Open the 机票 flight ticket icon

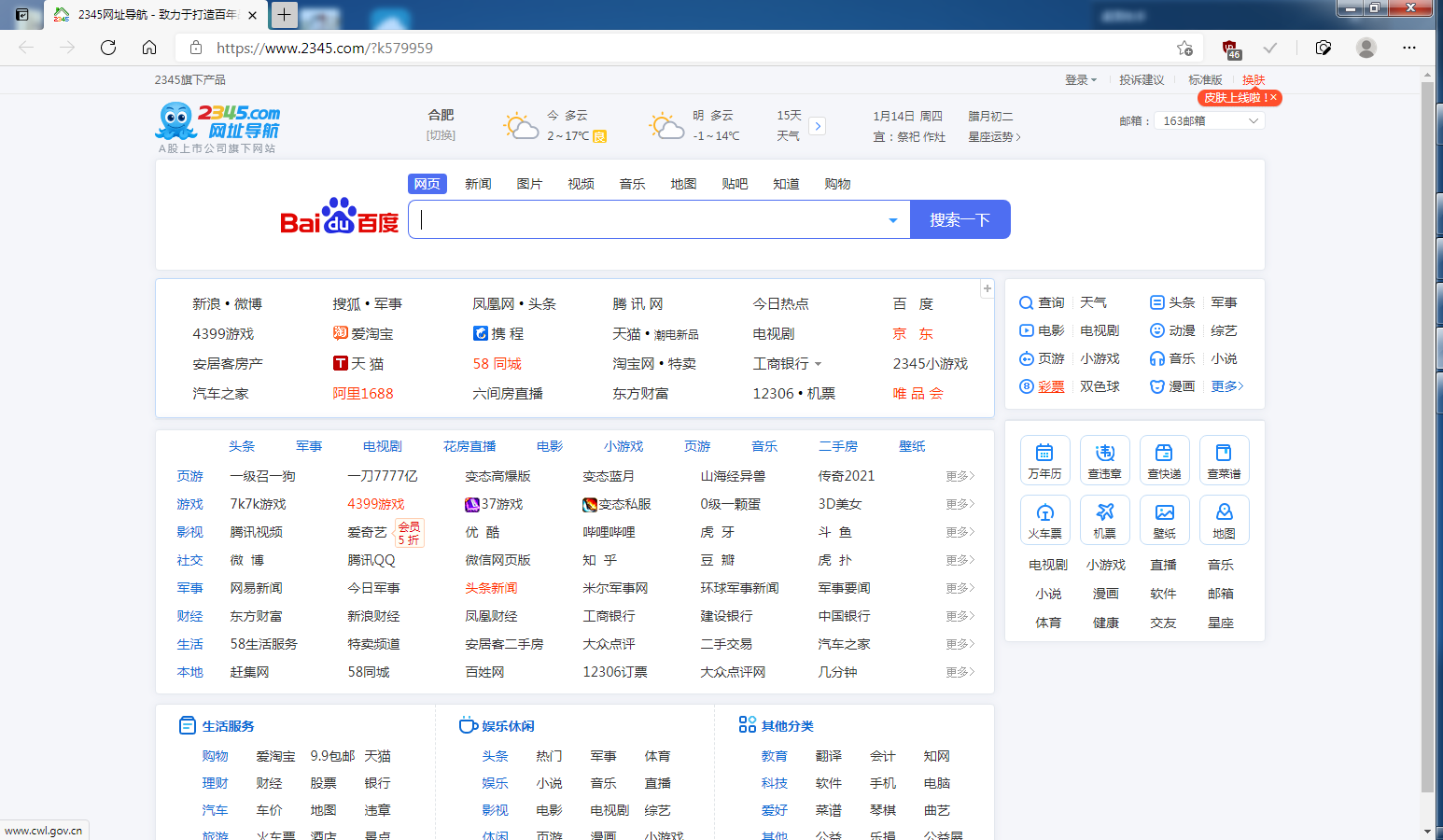[x=1104, y=520]
